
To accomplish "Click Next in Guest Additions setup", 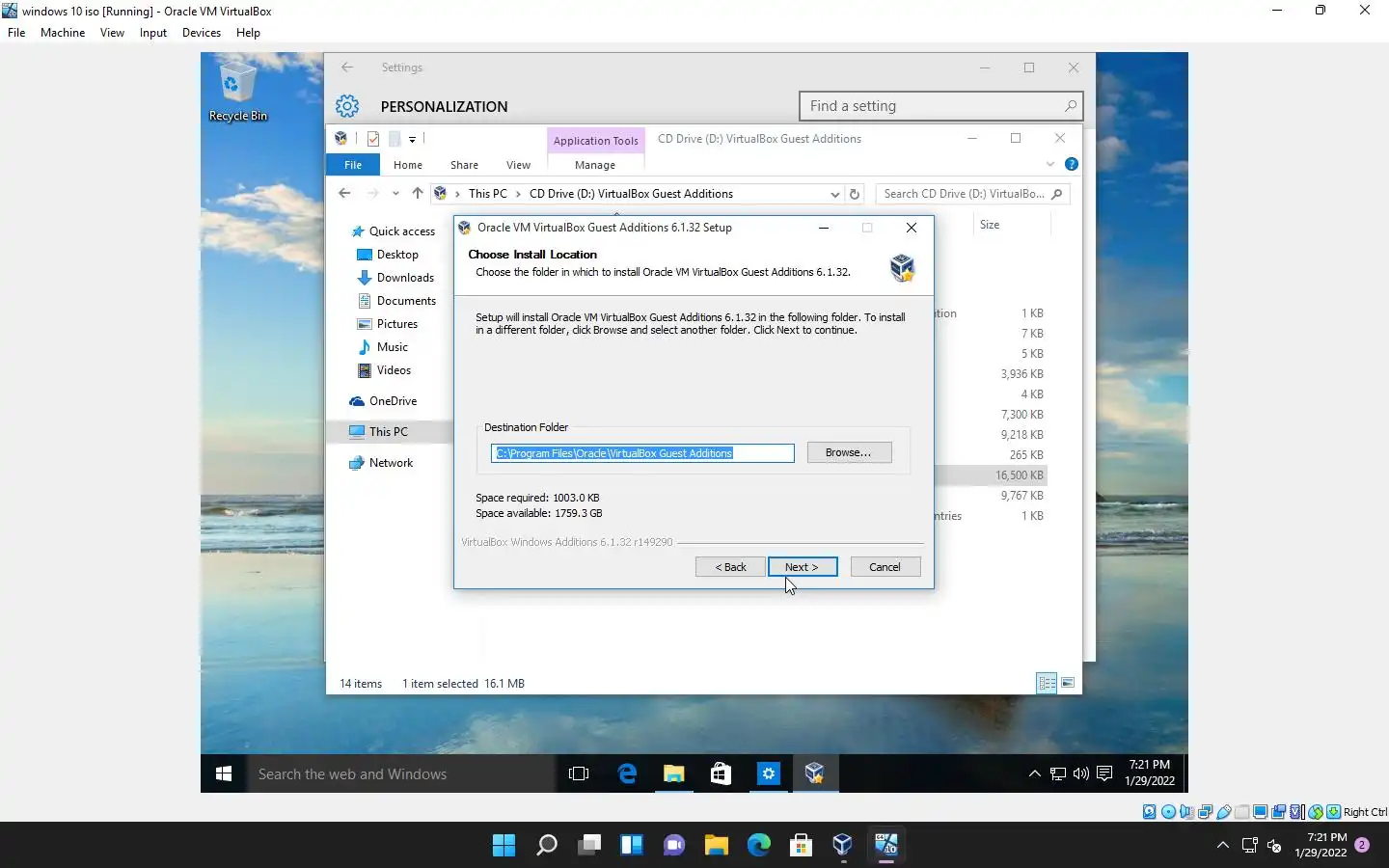I will pos(803,567).
